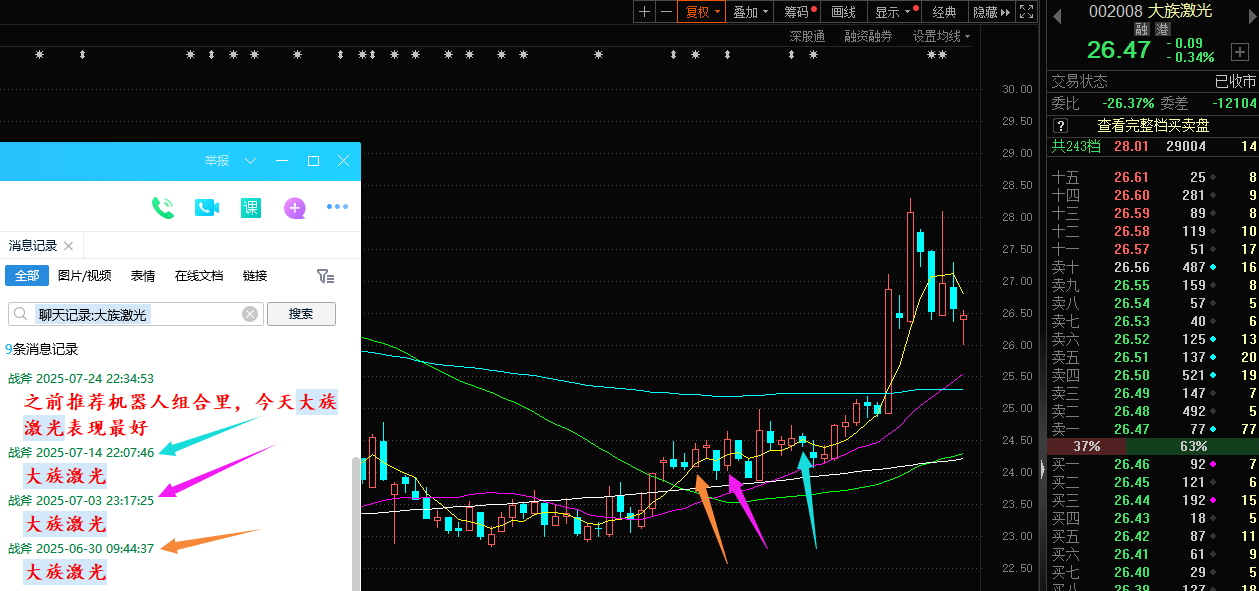This screenshot has width=1259, height=591.
Task: Open the three-dot more options menu
Action: (337, 208)
